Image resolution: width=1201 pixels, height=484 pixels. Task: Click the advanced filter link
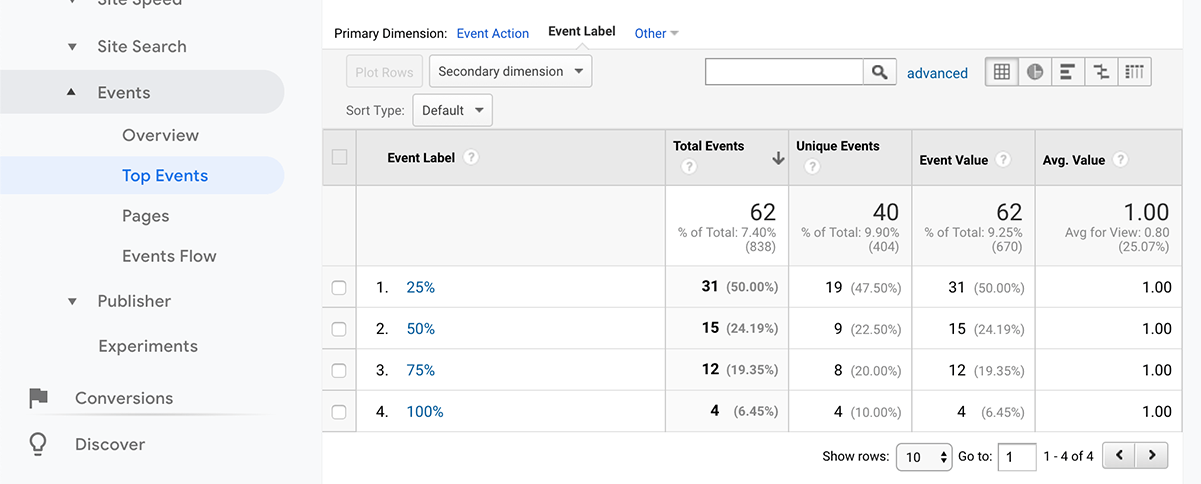937,73
